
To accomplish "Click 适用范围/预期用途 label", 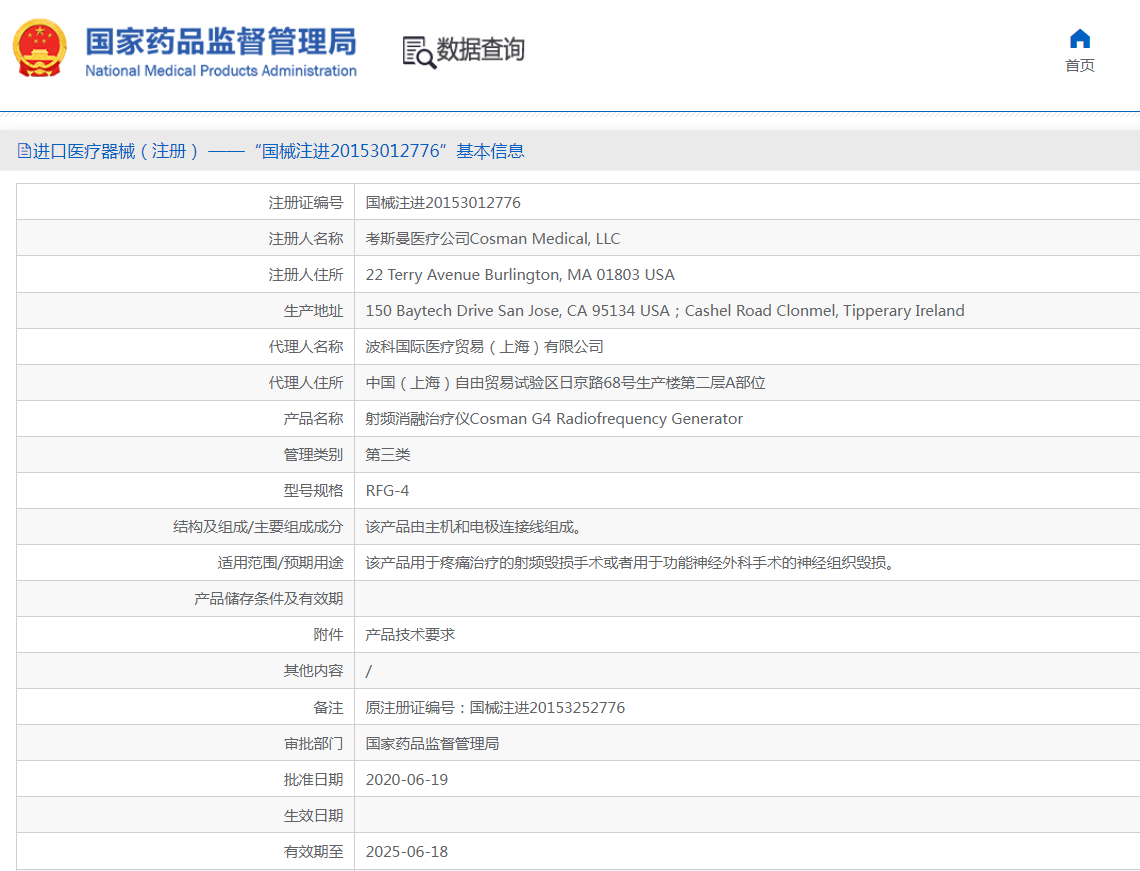I will pos(280,563).
